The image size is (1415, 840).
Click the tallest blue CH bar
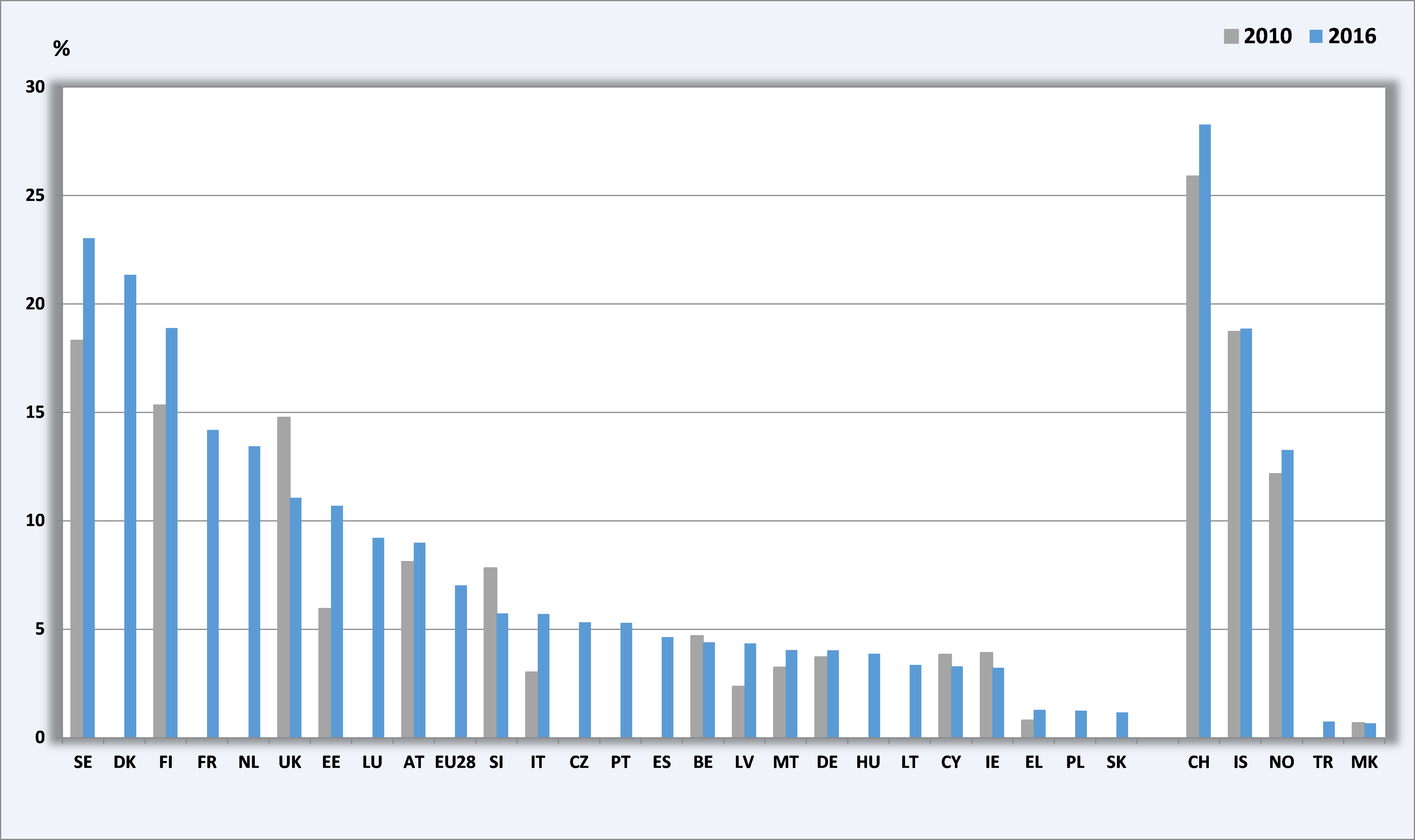click(1205, 430)
